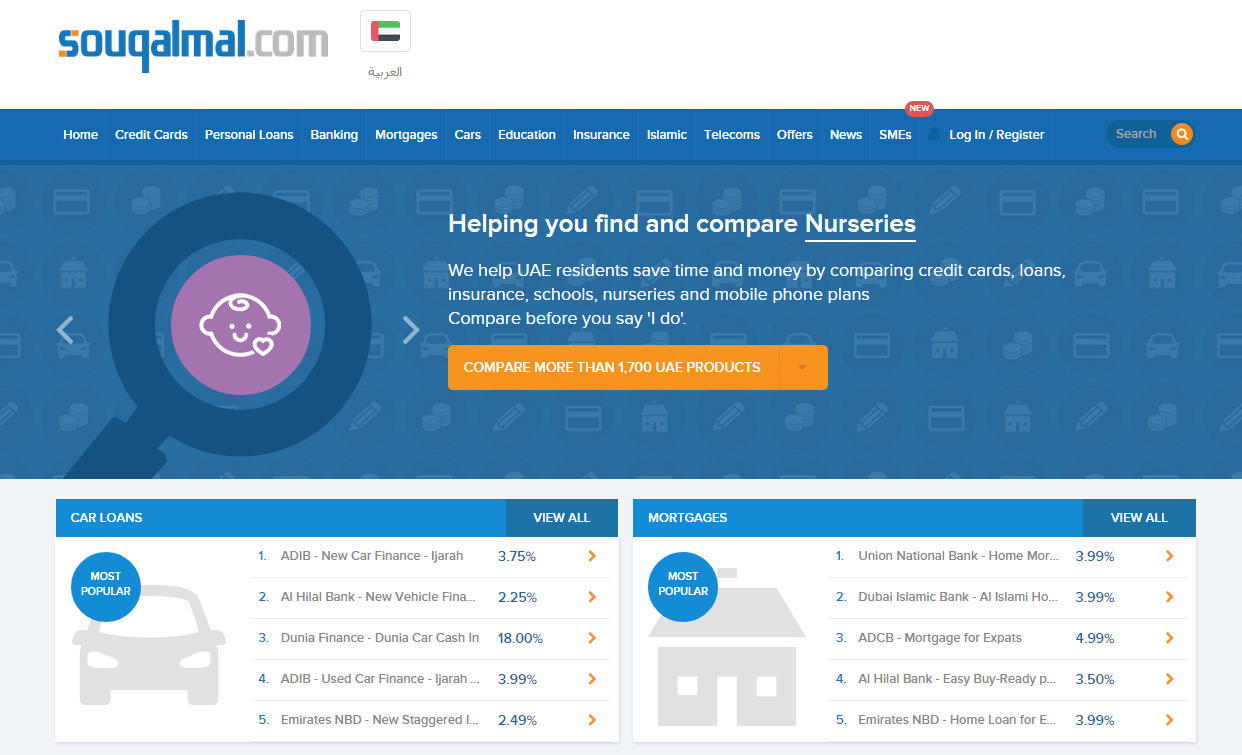Open the Islamic menu
1242x755 pixels.
(x=667, y=135)
